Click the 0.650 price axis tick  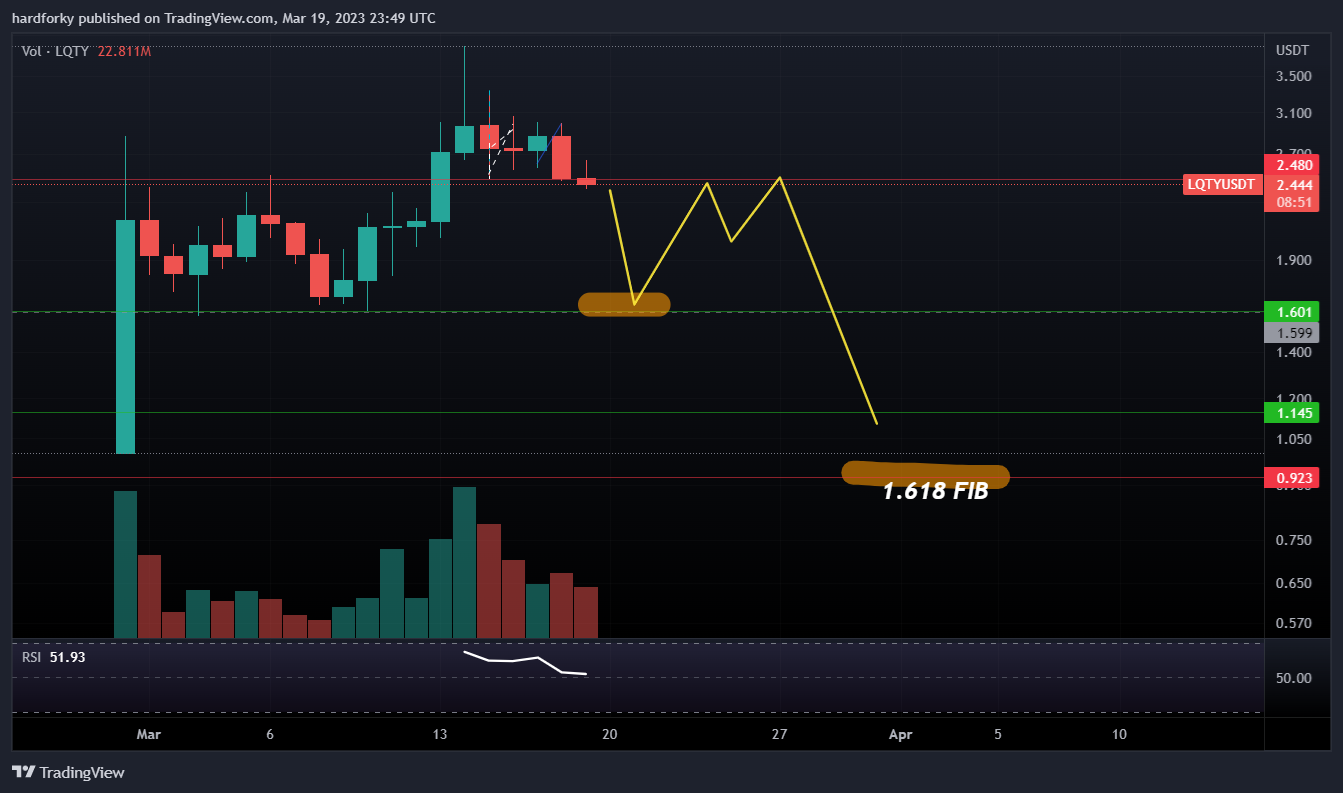point(1293,583)
